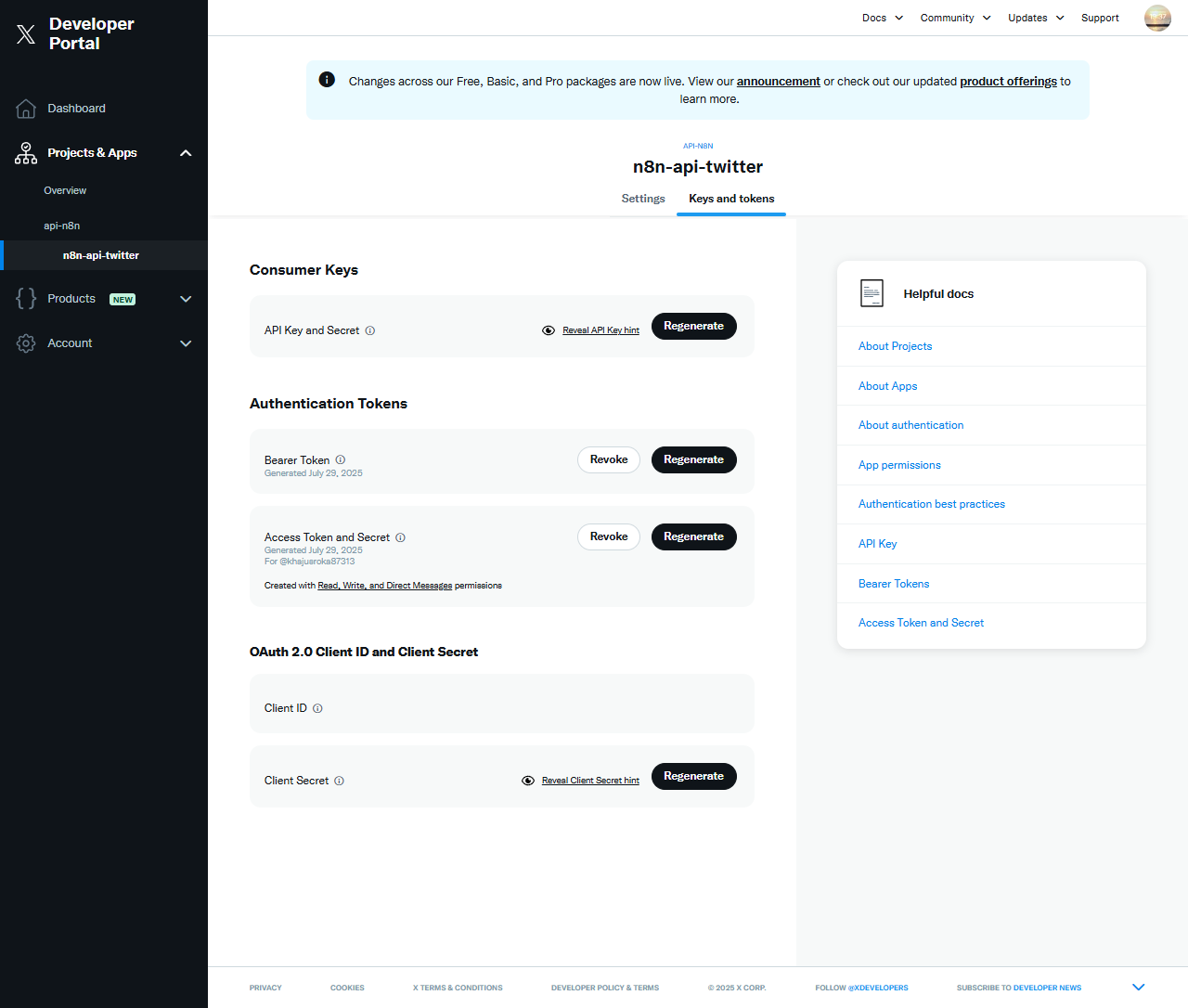The width and height of the screenshot is (1188, 1008).
Task: Click the Read, Write, and Direct Messages link
Action: tap(385, 586)
